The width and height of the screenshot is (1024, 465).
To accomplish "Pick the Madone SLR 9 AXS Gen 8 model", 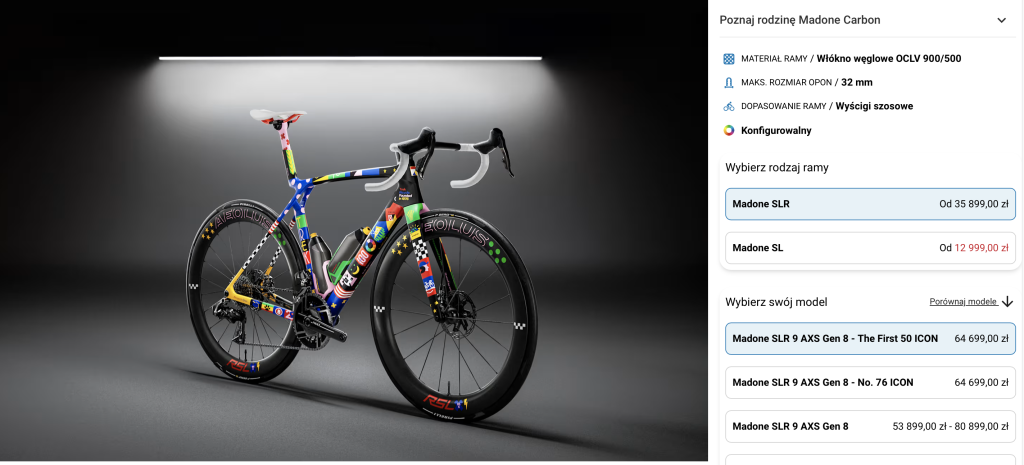I will 871,426.
